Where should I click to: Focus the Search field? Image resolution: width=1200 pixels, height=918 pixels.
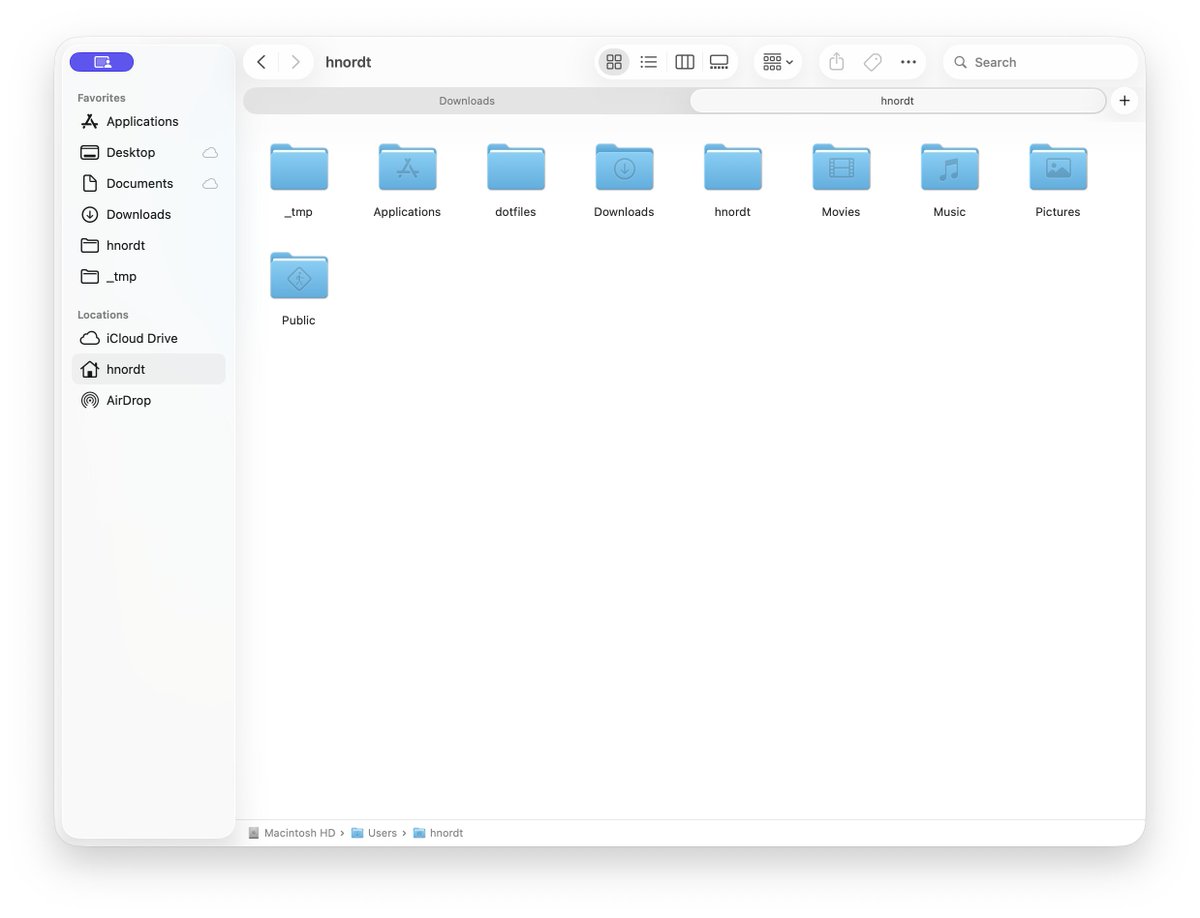coord(1040,62)
